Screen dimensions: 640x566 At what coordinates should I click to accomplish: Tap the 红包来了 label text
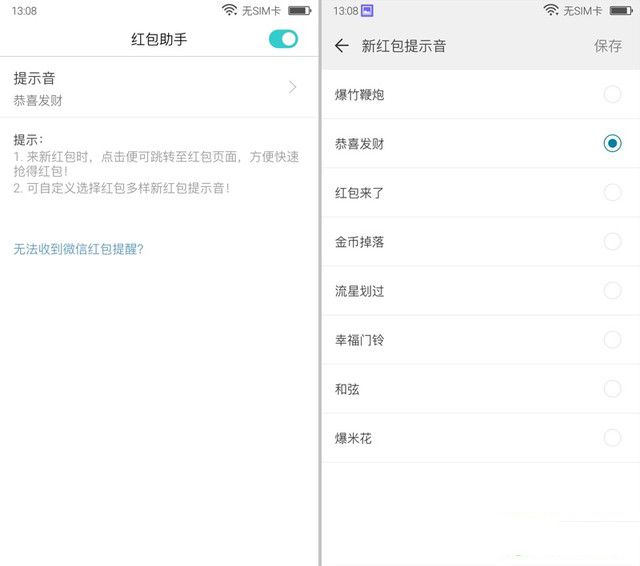359,193
